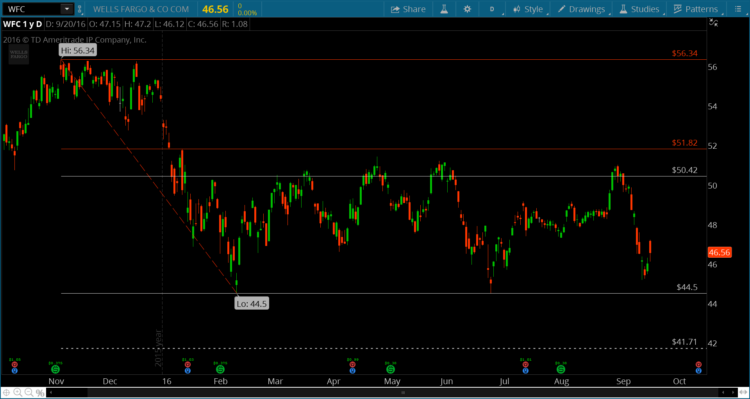The image size is (750, 399).
Task: Click the green dividend marker at Feb
Action: [220, 369]
